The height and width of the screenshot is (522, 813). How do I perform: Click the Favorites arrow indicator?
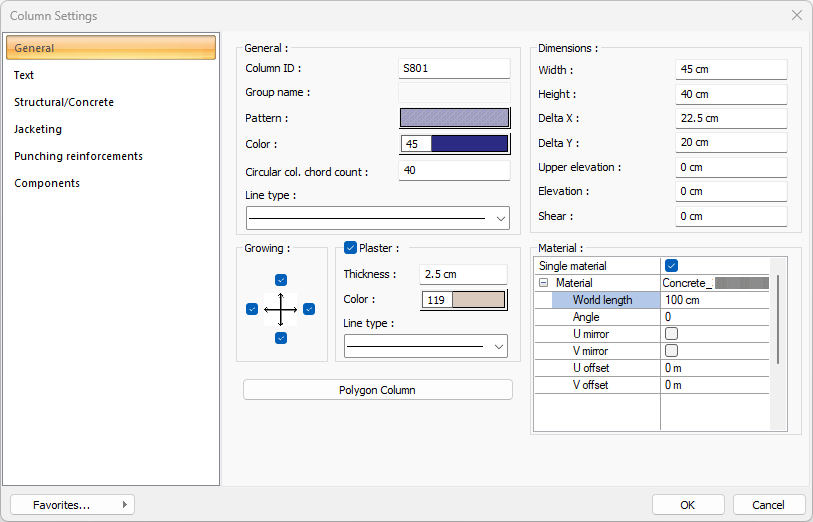(124, 505)
